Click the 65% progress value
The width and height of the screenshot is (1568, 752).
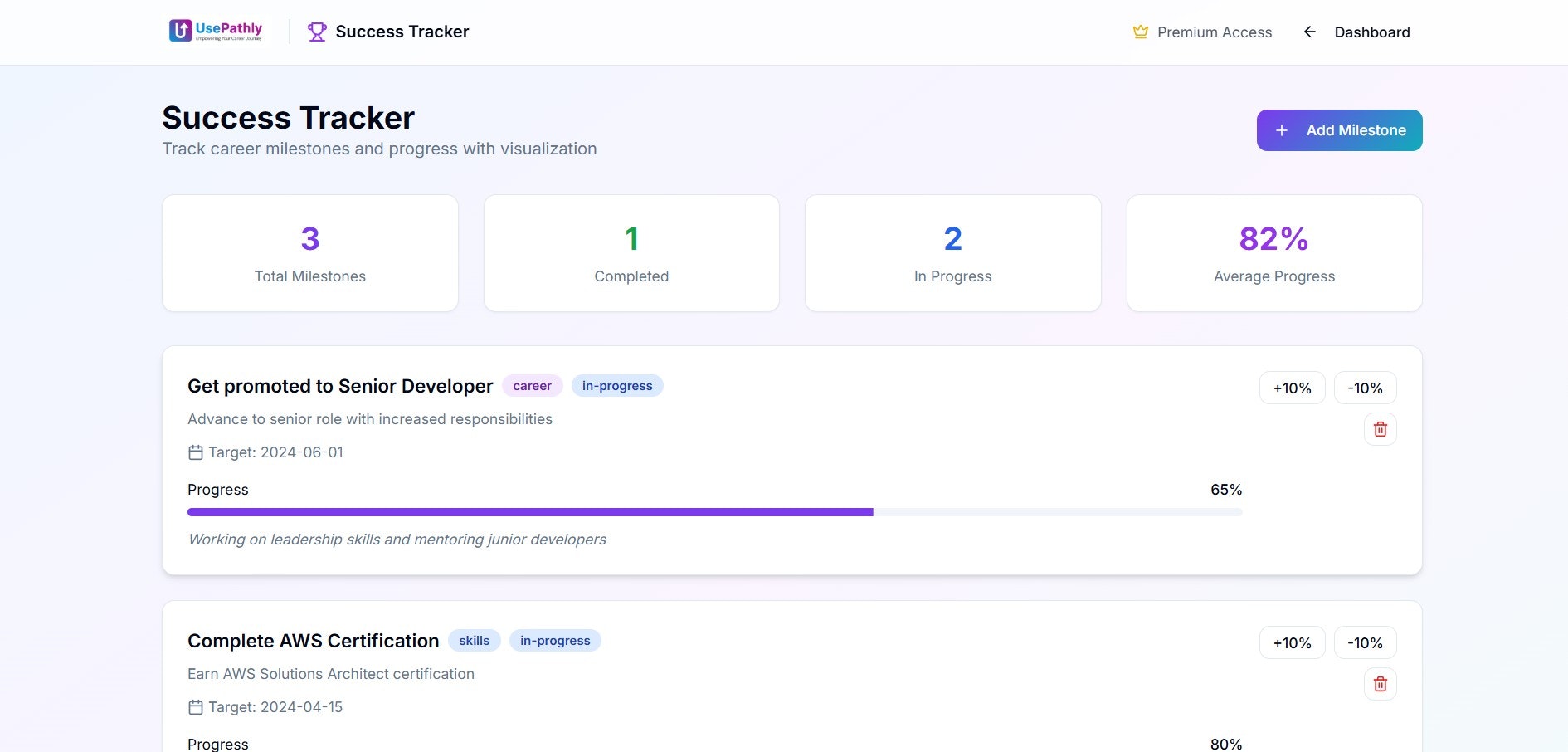click(x=1226, y=490)
